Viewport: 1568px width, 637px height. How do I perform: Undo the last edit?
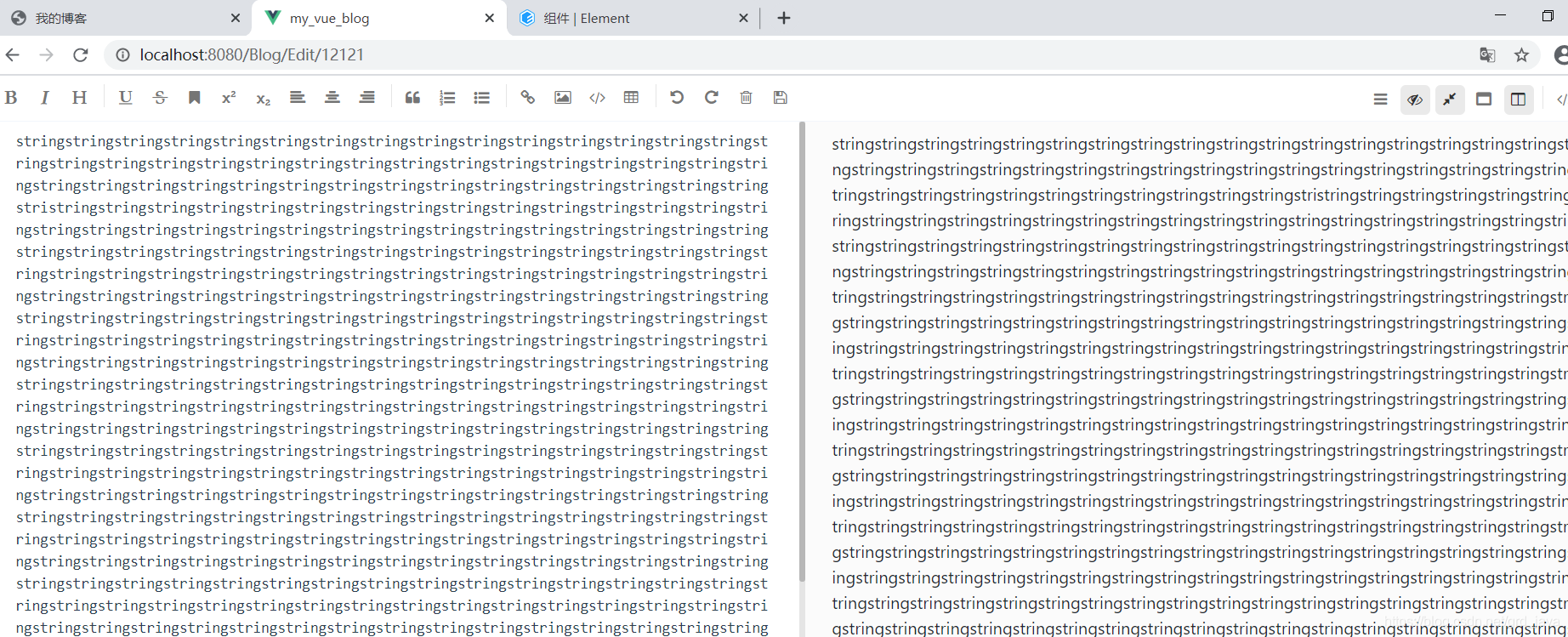[677, 98]
